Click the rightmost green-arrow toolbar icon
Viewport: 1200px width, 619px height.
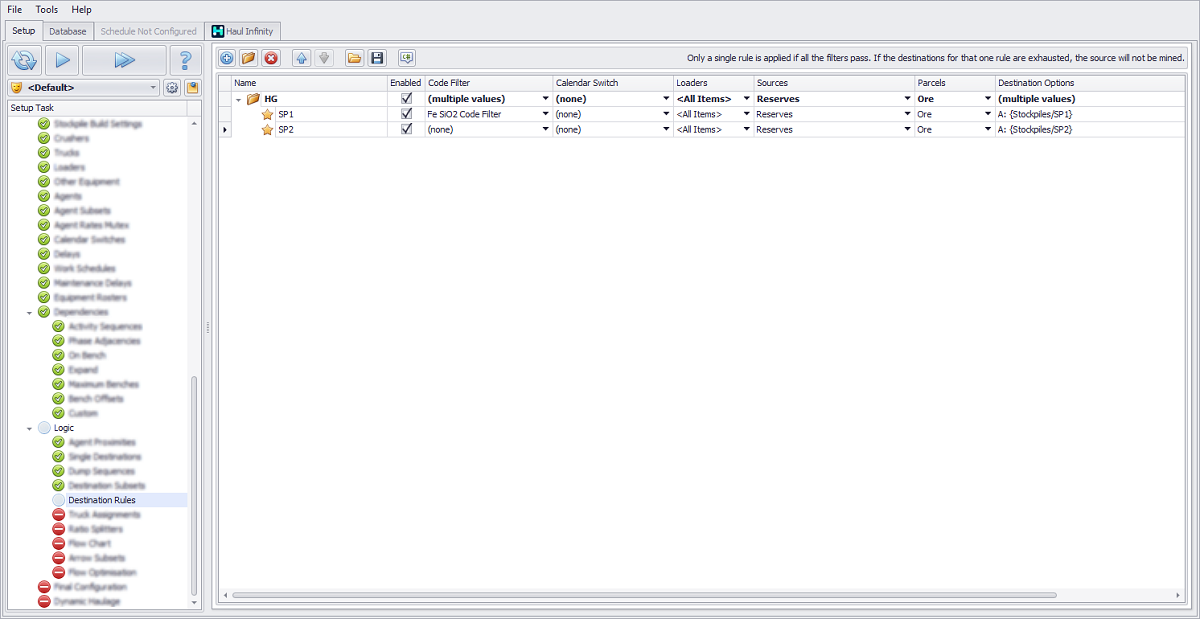(406, 58)
